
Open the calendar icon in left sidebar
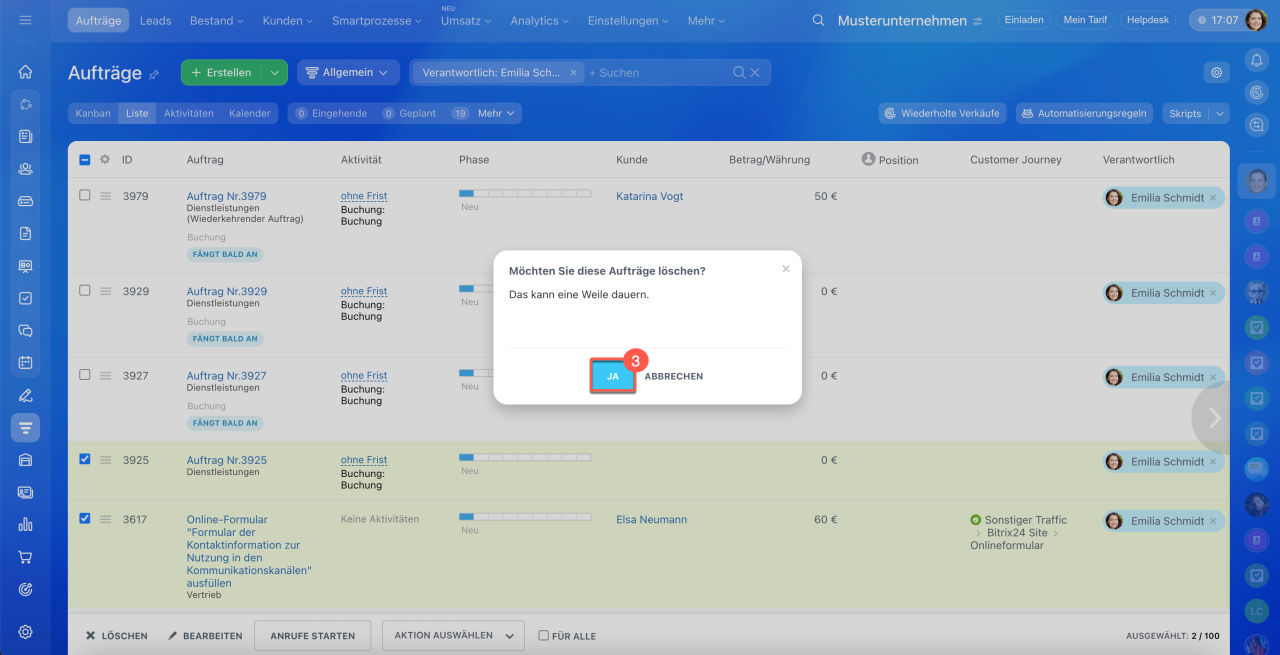click(x=26, y=362)
